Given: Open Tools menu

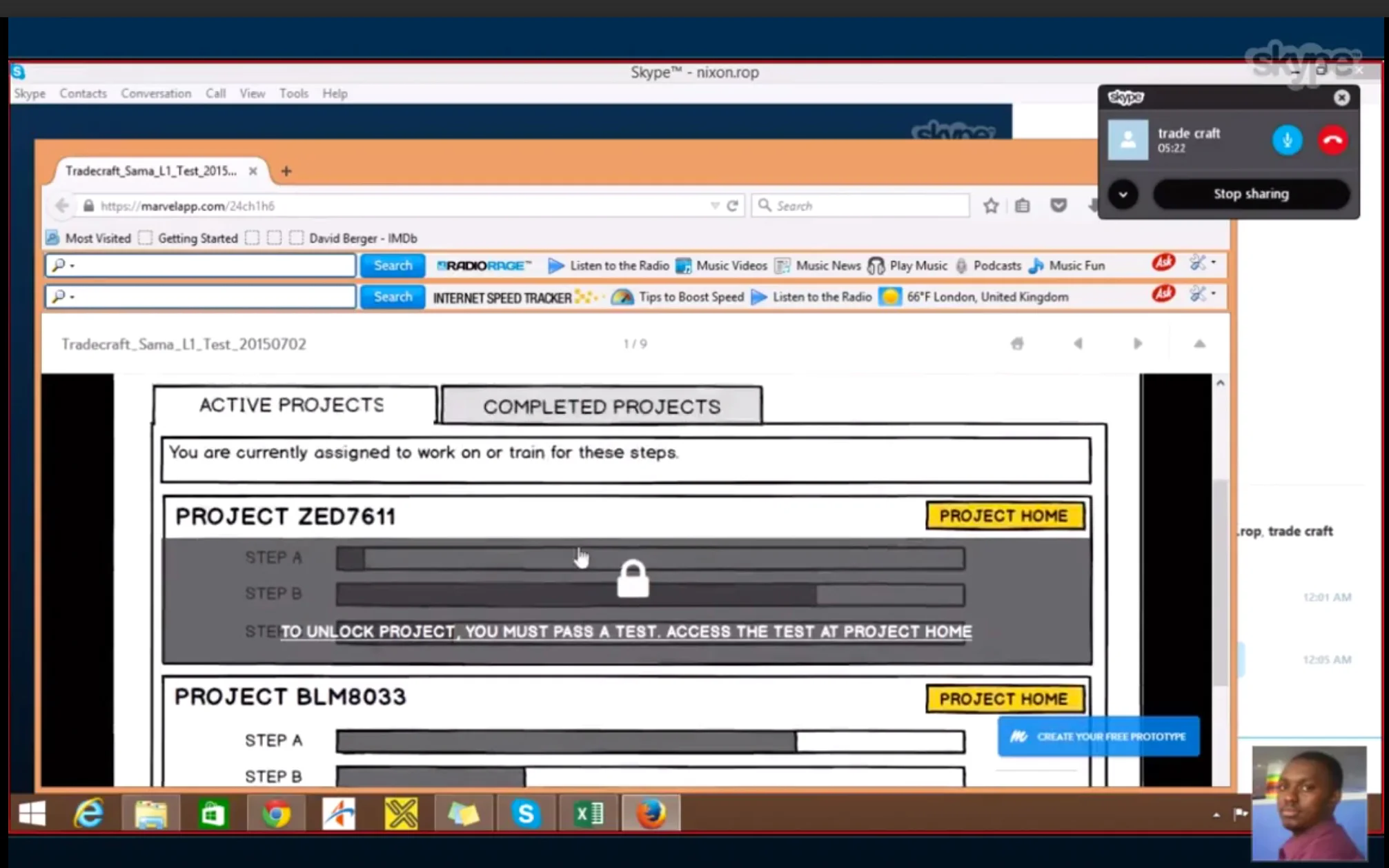Looking at the screenshot, I should point(293,93).
